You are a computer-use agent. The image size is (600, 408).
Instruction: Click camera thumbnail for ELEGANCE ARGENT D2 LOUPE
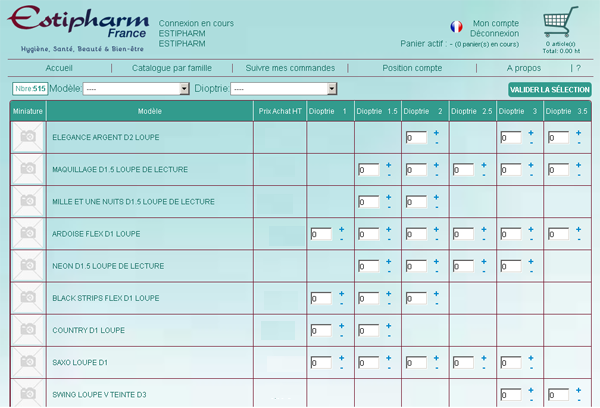click(x=29, y=137)
